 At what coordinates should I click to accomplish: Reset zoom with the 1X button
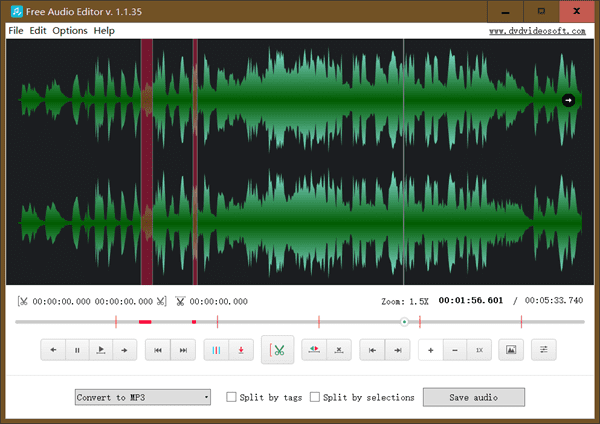[x=479, y=350]
